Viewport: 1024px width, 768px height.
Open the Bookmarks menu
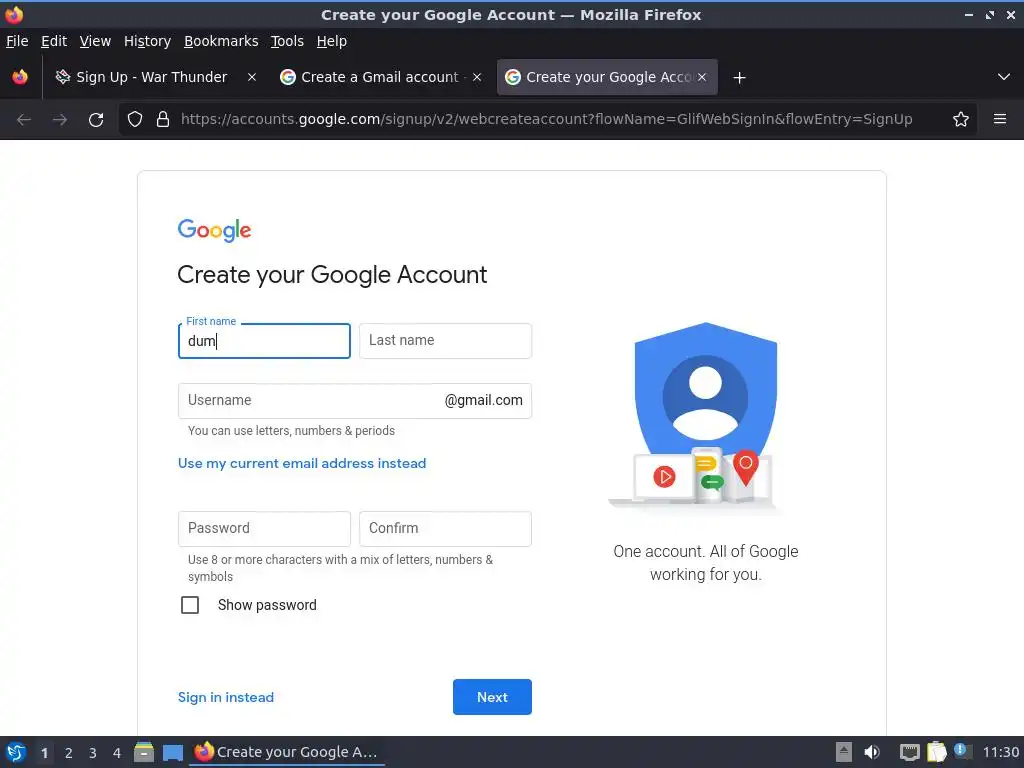pyautogui.click(x=221, y=41)
